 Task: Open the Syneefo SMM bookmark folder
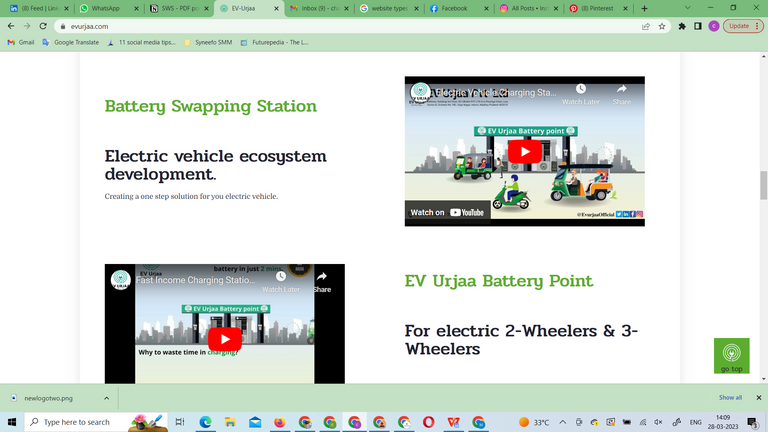point(208,43)
